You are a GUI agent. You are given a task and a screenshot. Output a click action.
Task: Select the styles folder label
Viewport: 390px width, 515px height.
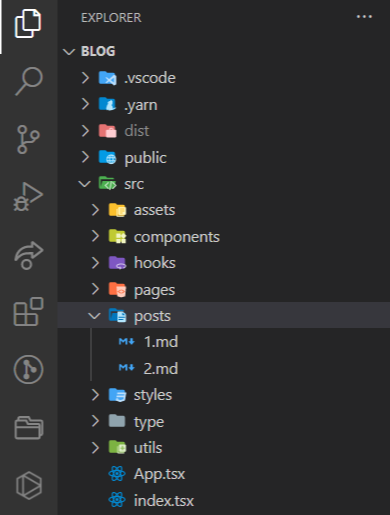153,396
